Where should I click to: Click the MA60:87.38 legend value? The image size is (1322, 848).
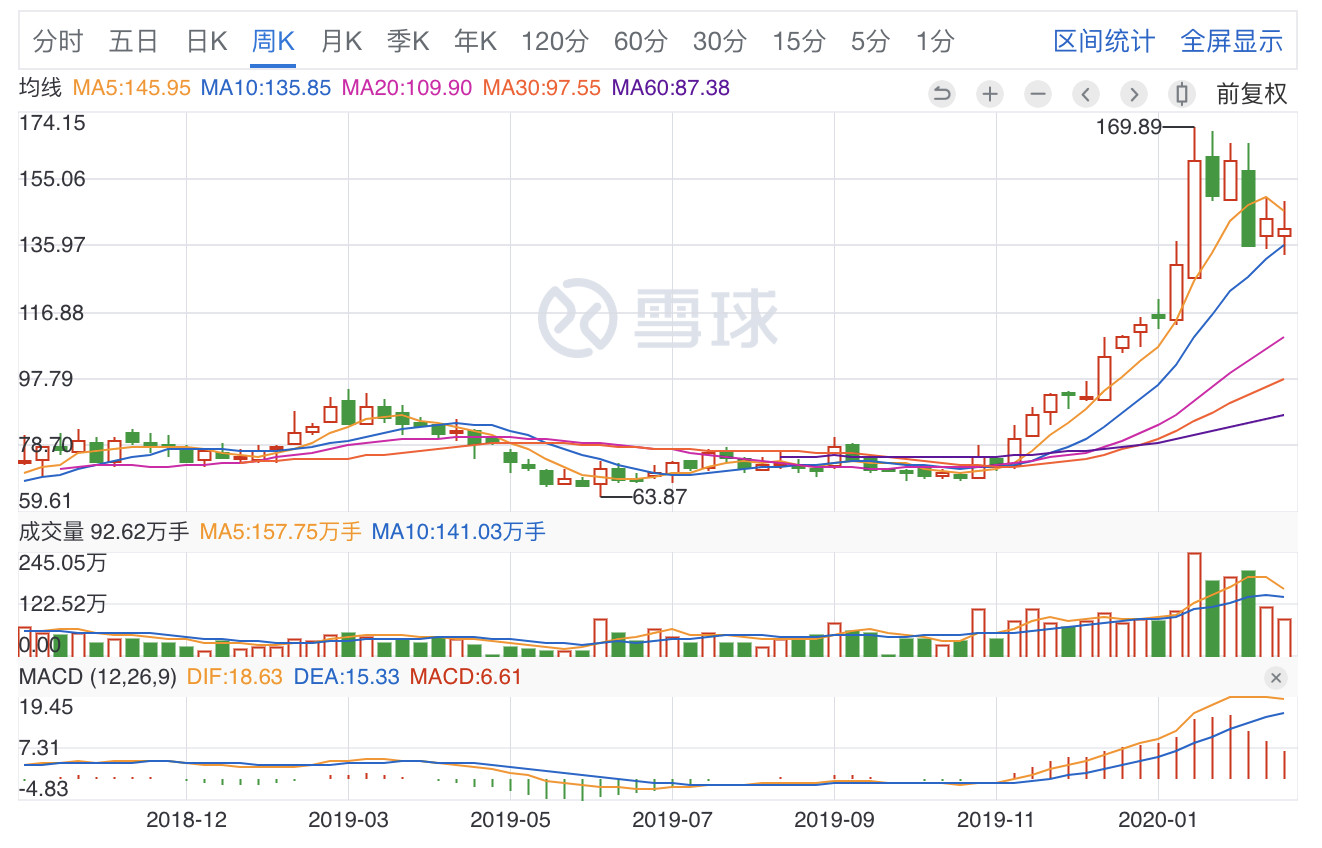[x=671, y=88]
